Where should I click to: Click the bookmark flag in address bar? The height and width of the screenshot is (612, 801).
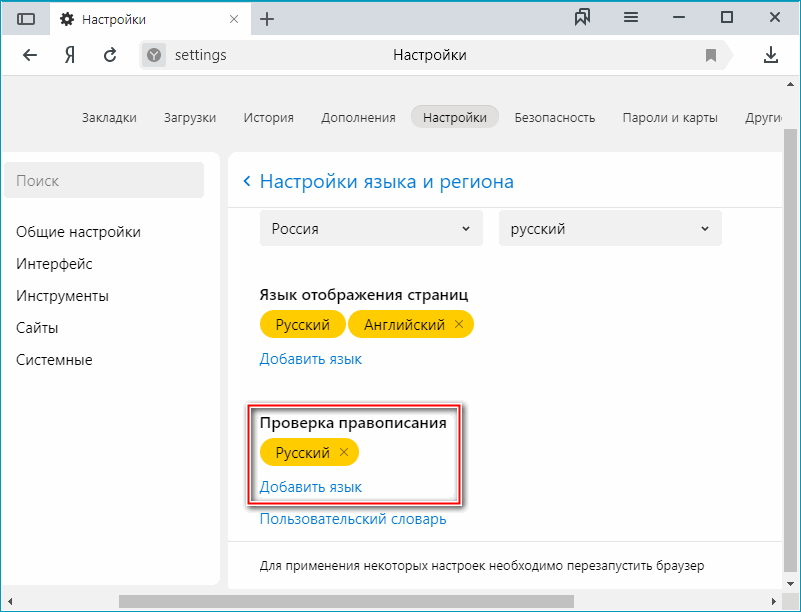[710, 56]
